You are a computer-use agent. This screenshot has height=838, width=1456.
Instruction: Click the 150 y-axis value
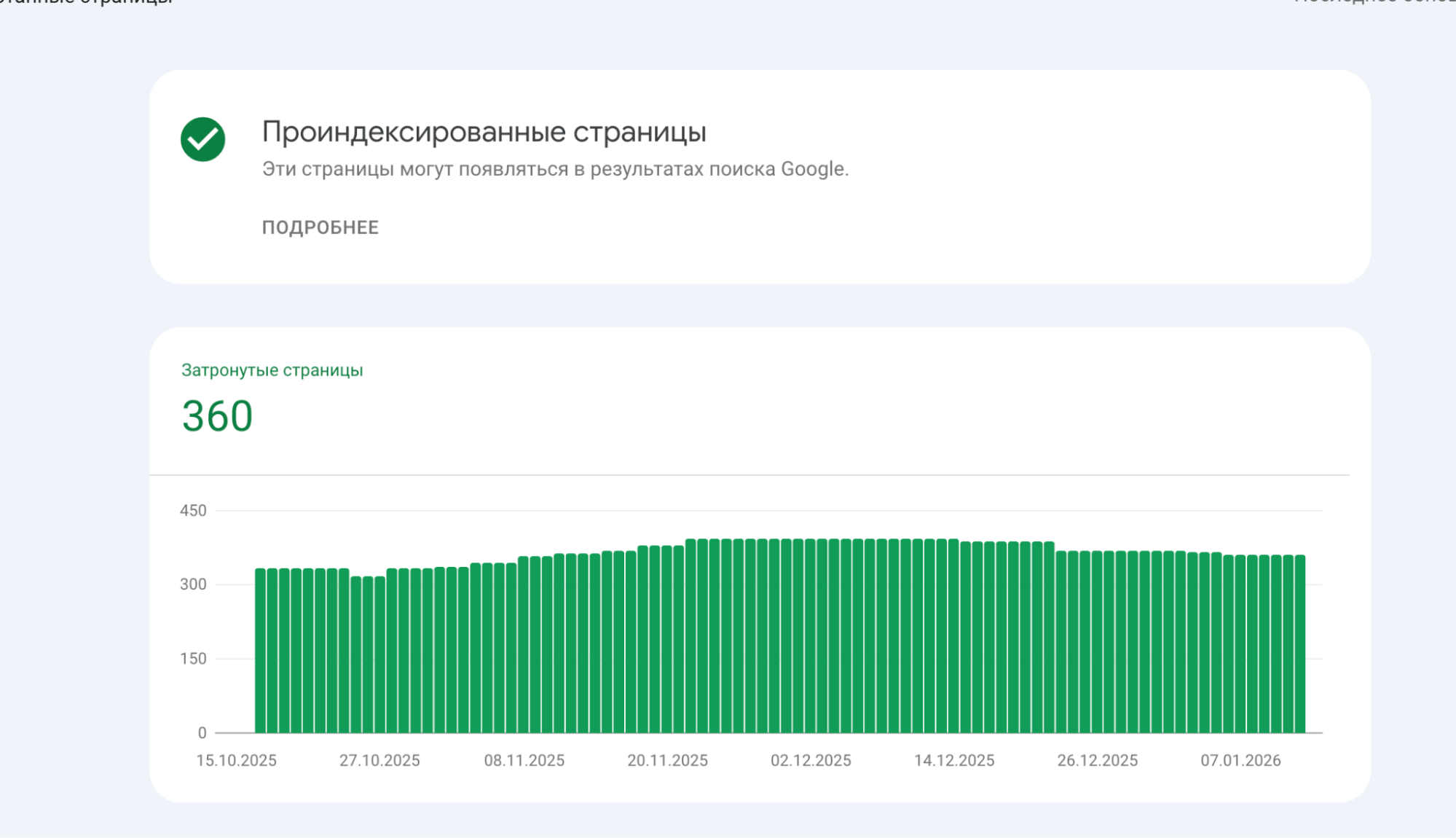click(193, 659)
